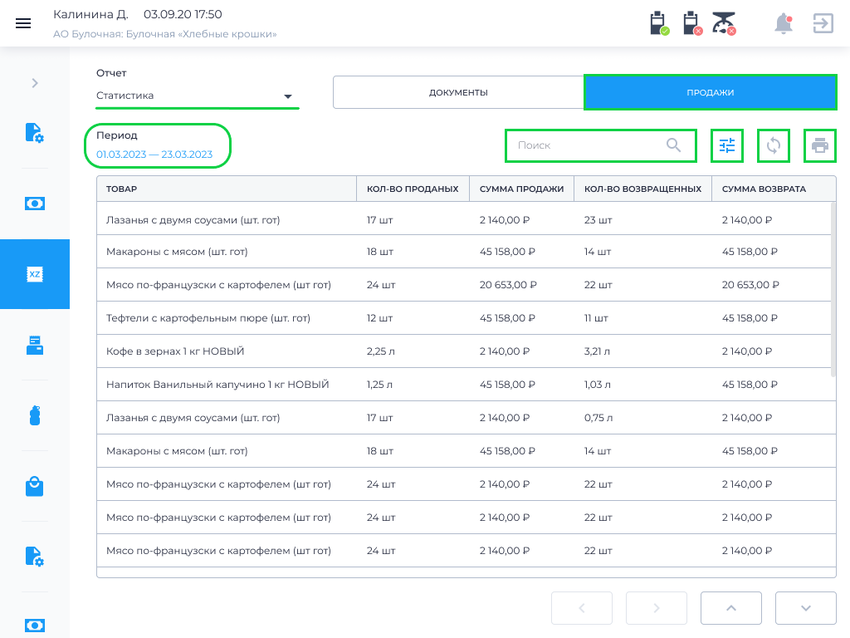Click the notification bell icon
The width and height of the screenshot is (850, 638).
coord(783,24)
